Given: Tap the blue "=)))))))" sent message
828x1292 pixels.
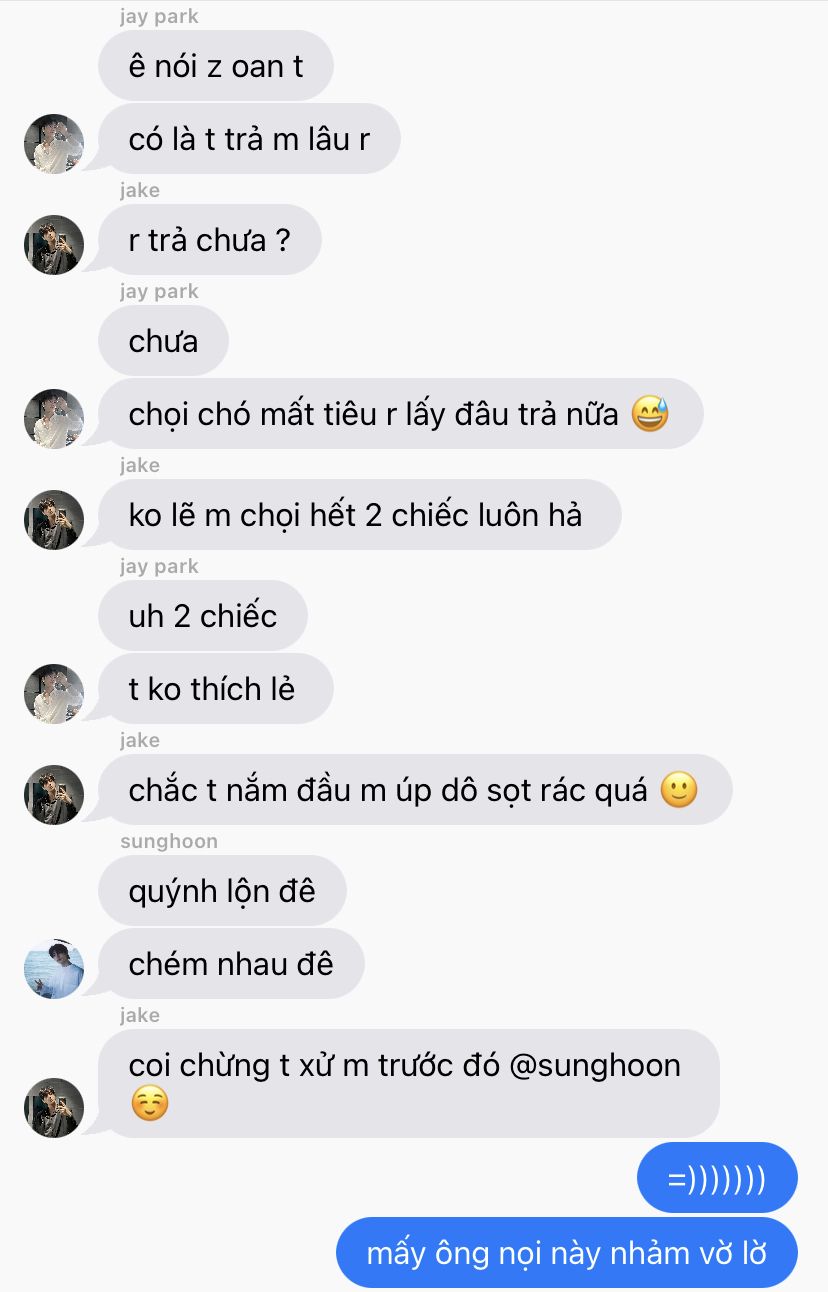Looking at the screenshot, I should pyautogui.click(x=717, y=1178).
